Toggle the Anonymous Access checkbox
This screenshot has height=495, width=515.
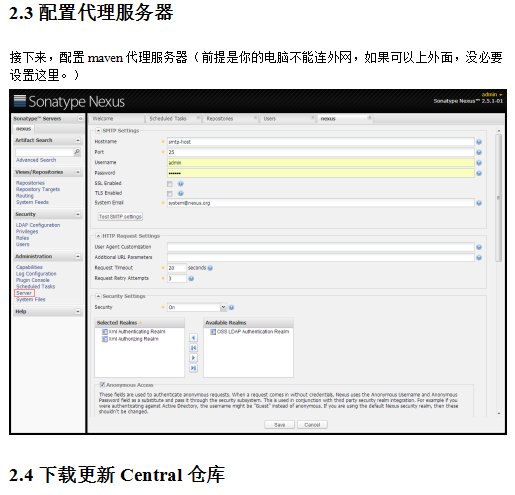(102, 385)
